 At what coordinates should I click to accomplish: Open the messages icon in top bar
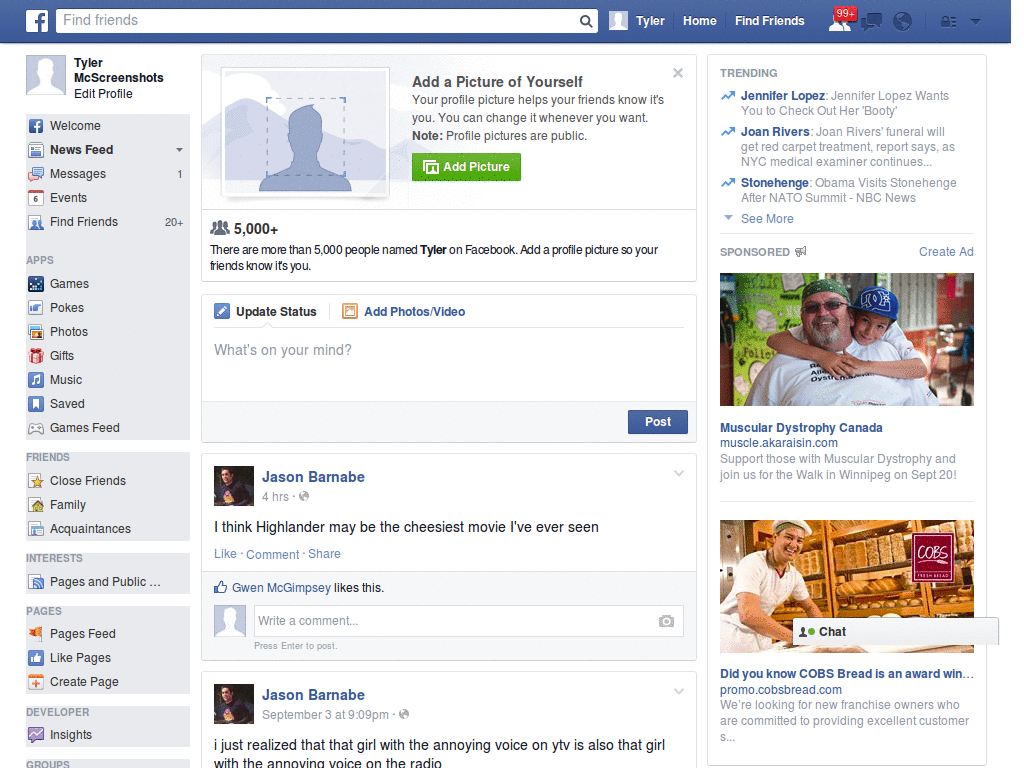click(x=871, y=22)
